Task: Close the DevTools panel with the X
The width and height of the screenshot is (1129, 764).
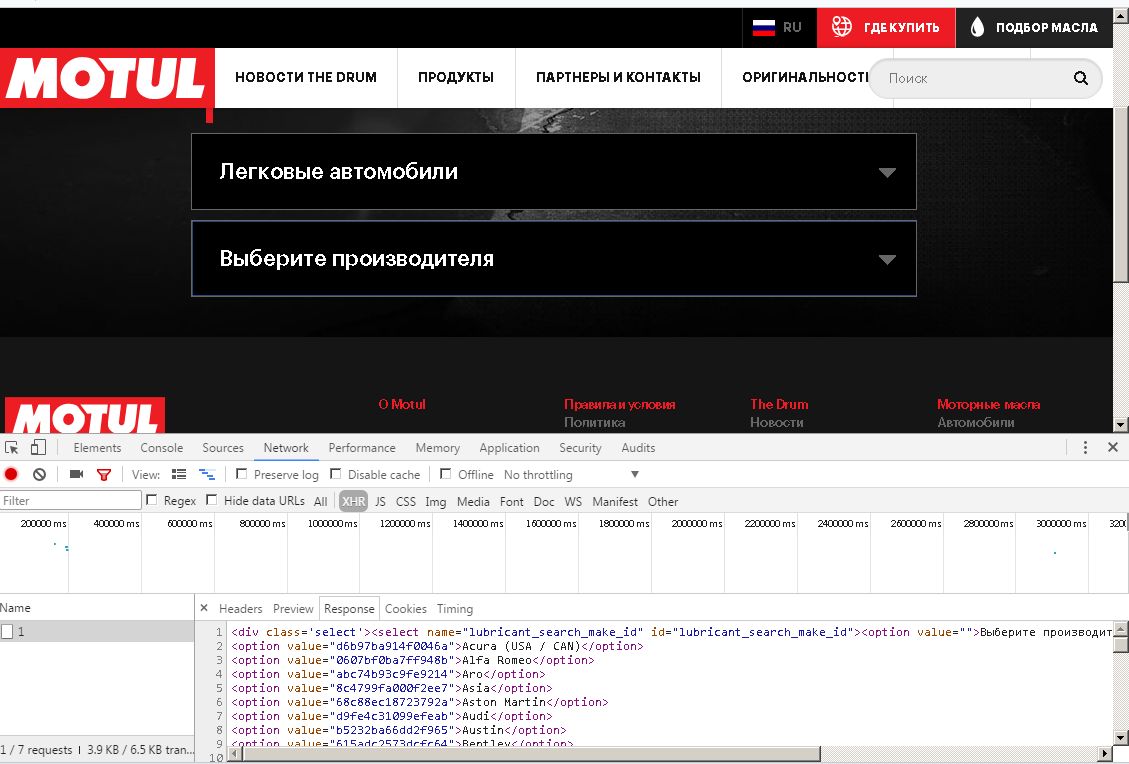Action: click(x=1112, y=447)
